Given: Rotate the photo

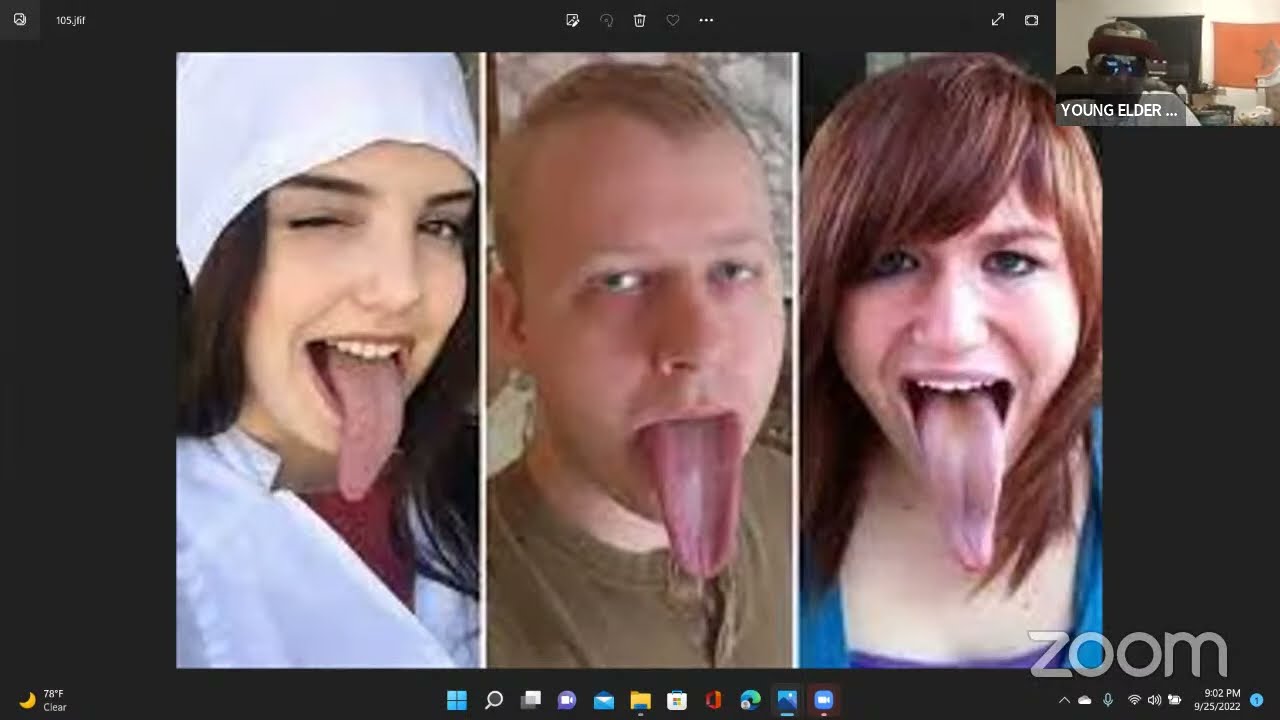Looking at the screenshot, I should 606,20.
